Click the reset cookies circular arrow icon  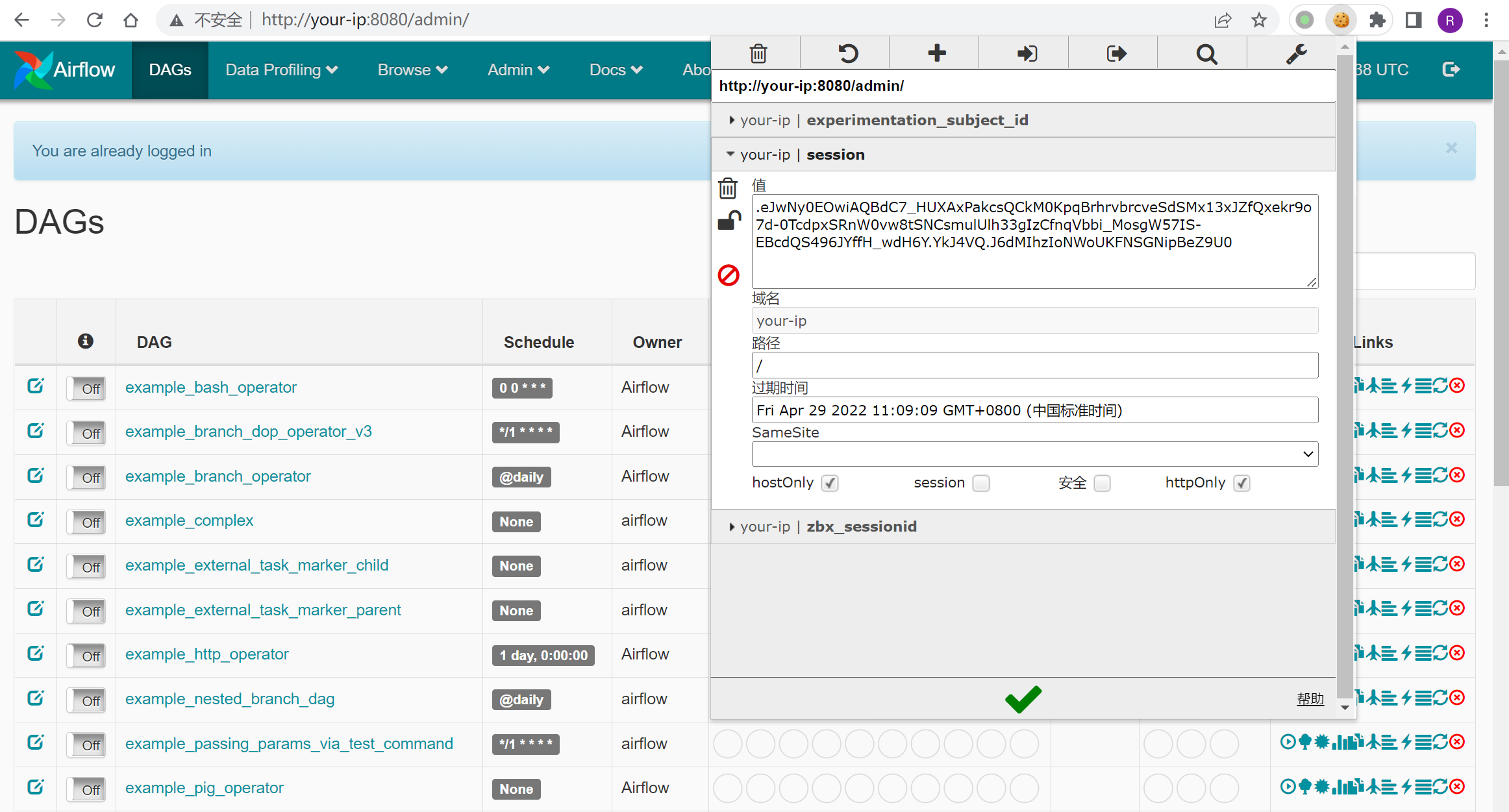[x=847, y=53]
